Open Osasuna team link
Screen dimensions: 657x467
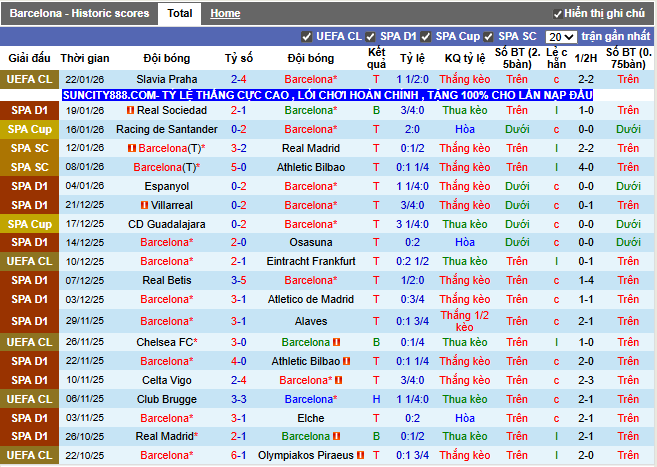point(311,243)
